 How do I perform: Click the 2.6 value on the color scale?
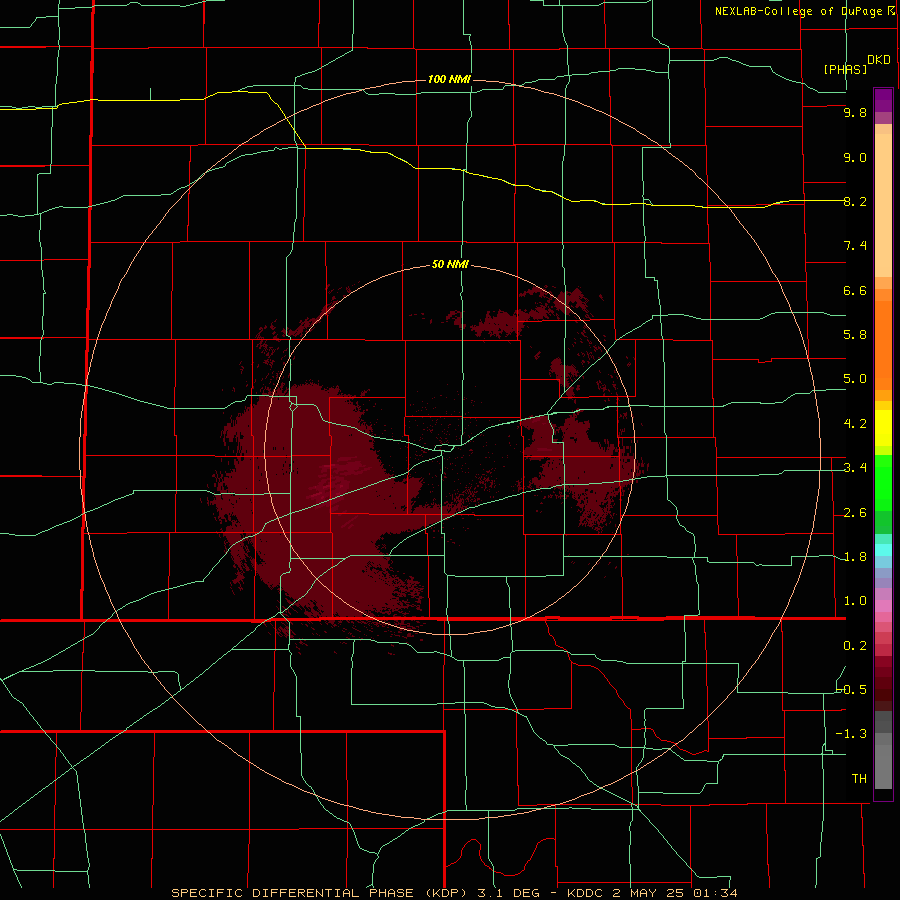coord(855,513)
